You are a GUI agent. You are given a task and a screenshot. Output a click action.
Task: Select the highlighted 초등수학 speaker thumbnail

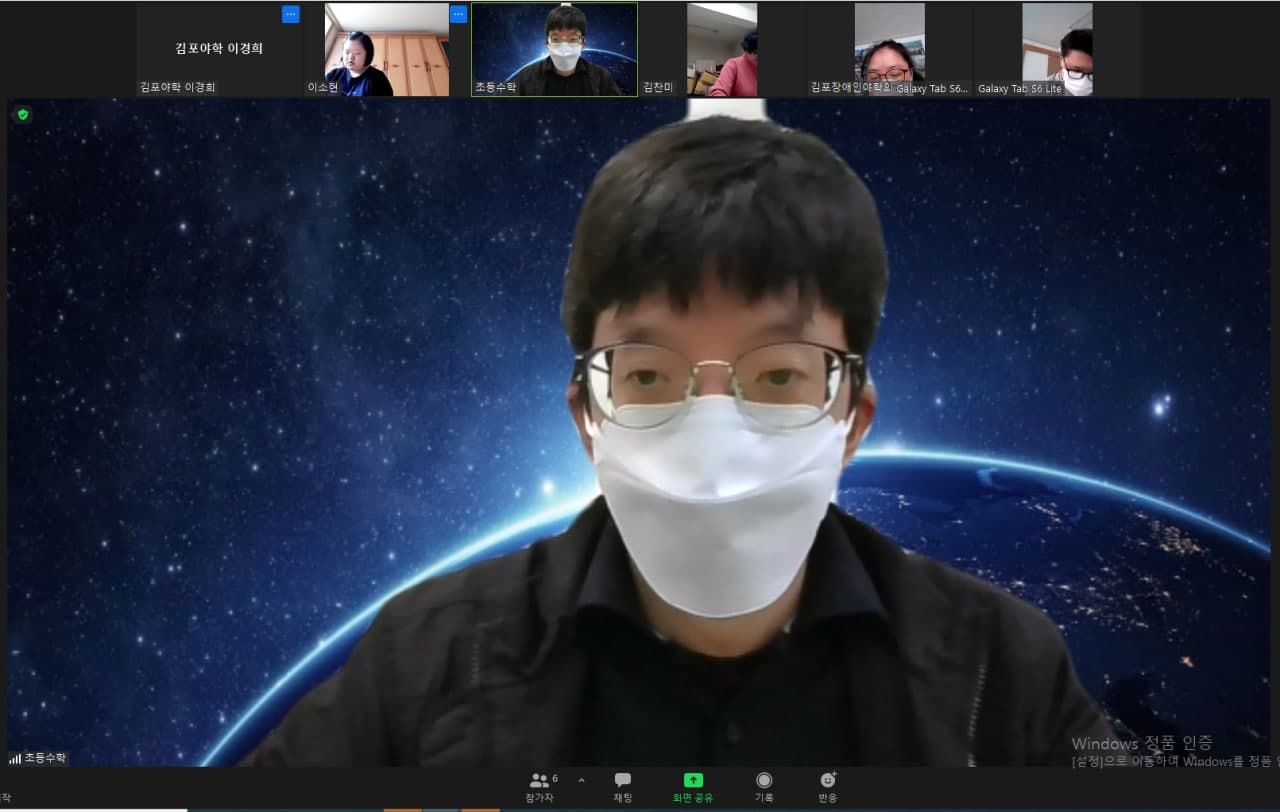[x=554, y=49]
